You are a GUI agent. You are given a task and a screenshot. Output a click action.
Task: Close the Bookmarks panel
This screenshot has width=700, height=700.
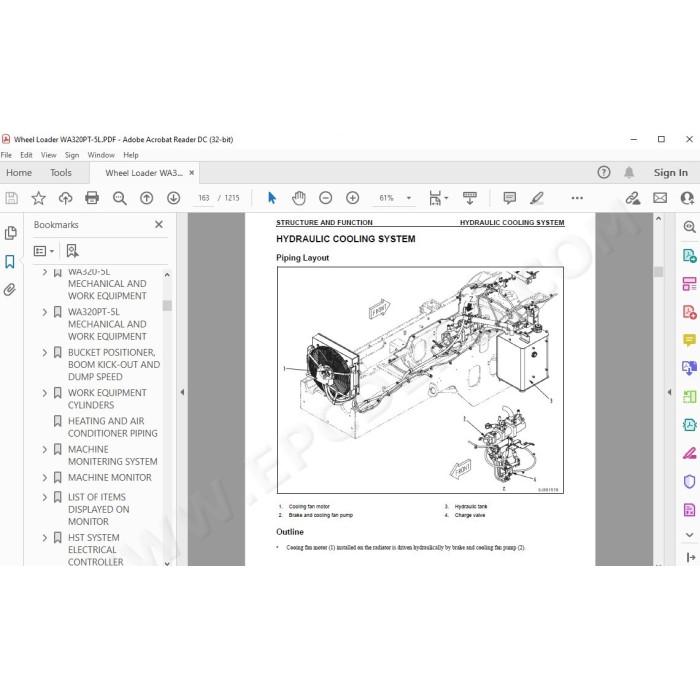[159, 225]
